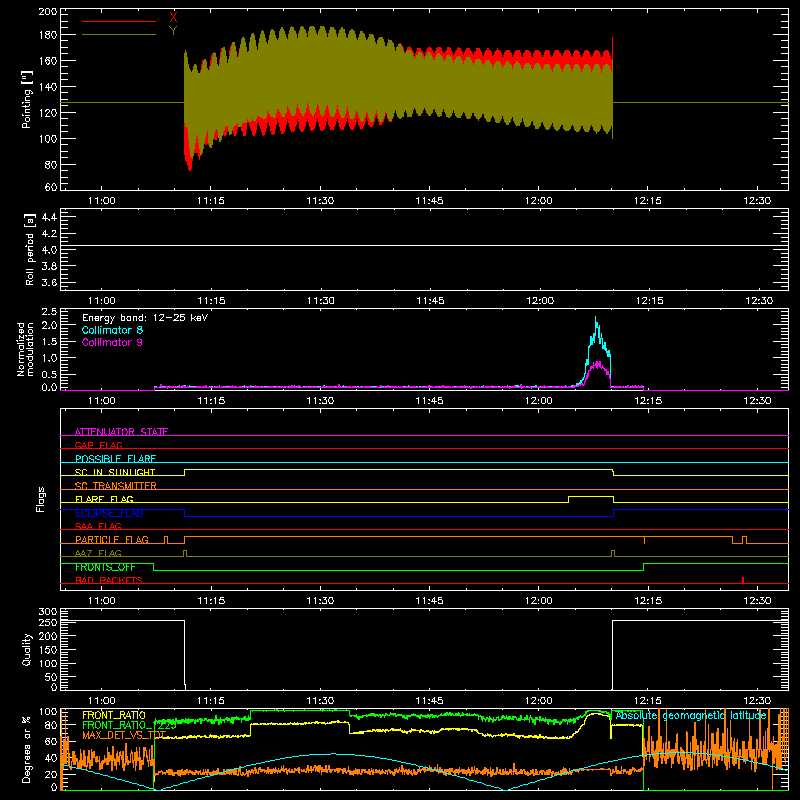This screenshot has width=800, height=800.
Task: Click the cyan Collimator 8 modulation peak
Action: [595, 320]
